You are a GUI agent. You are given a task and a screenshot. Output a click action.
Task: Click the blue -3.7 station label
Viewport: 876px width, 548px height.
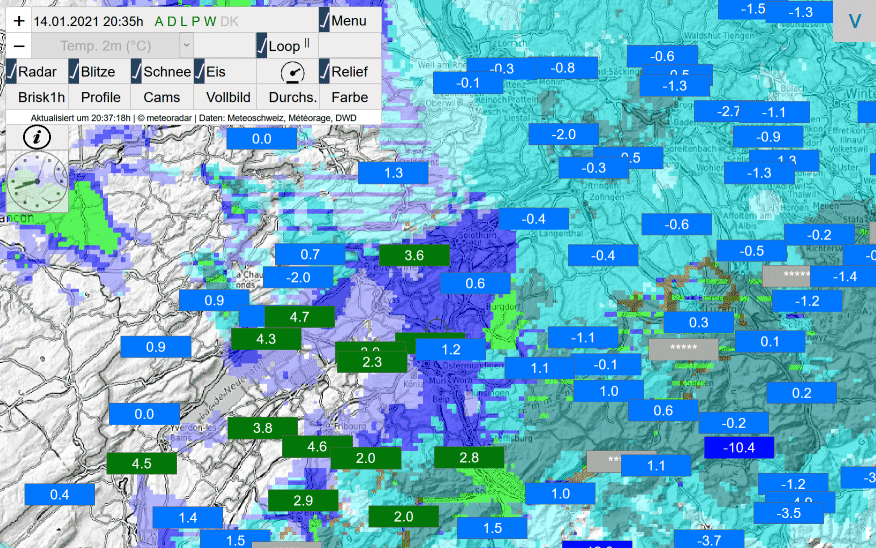pos(709,540)
